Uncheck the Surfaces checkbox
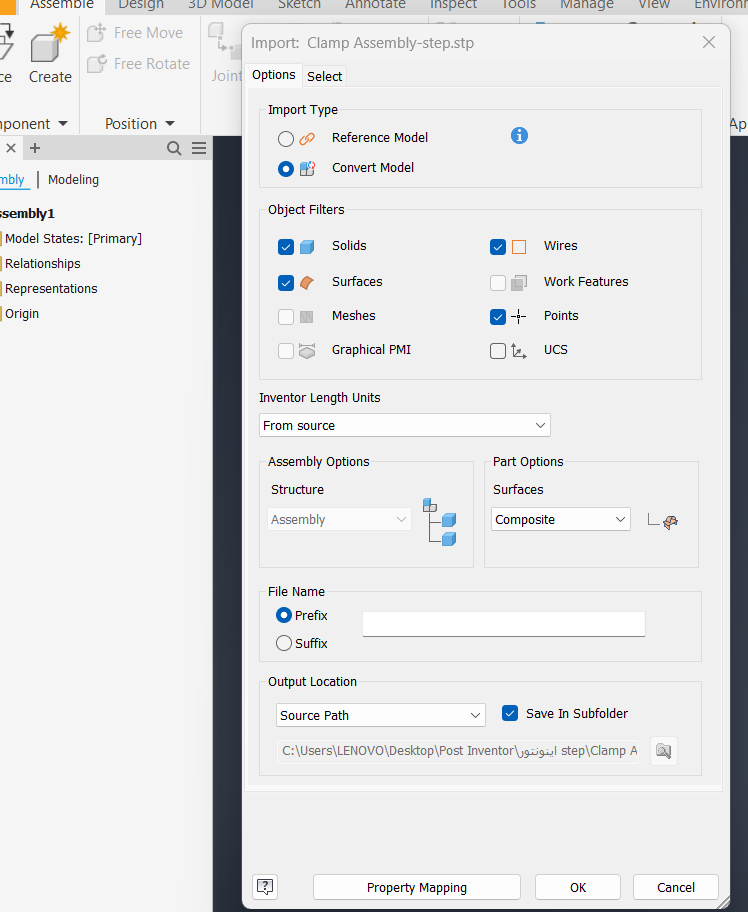 click(x=286, y=283)
